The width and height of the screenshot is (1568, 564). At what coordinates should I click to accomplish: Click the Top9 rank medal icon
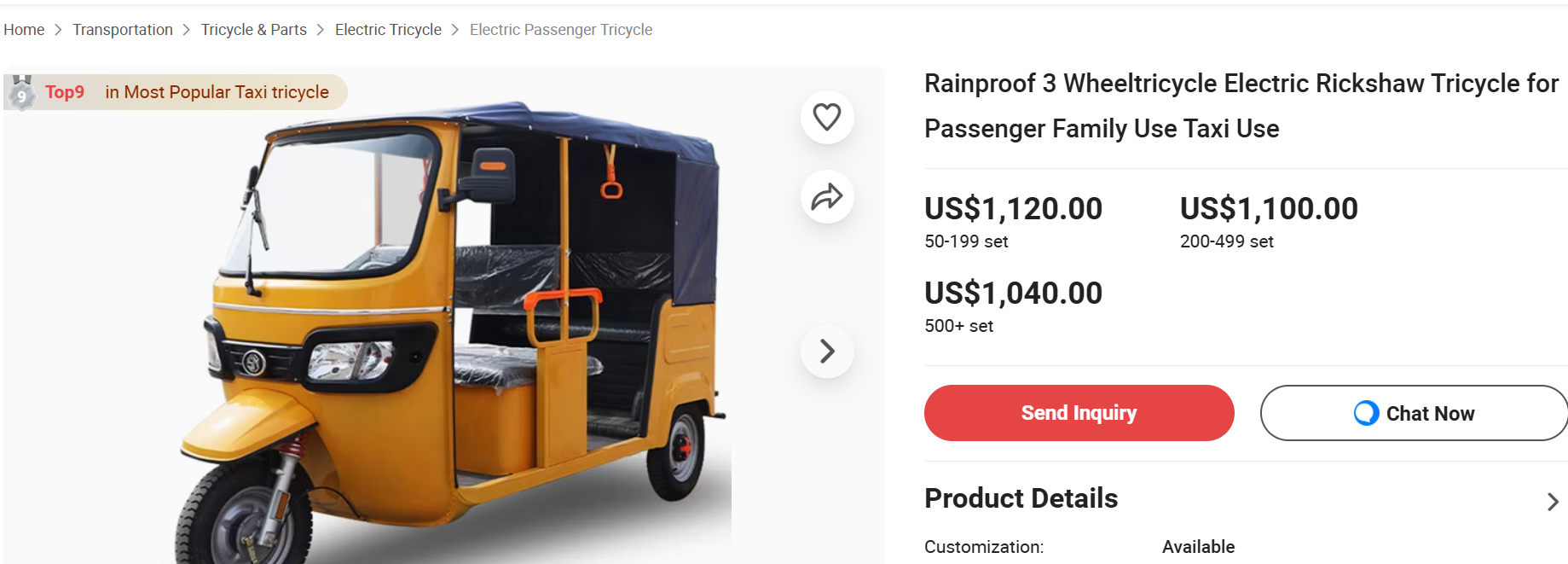click(21, 93)
